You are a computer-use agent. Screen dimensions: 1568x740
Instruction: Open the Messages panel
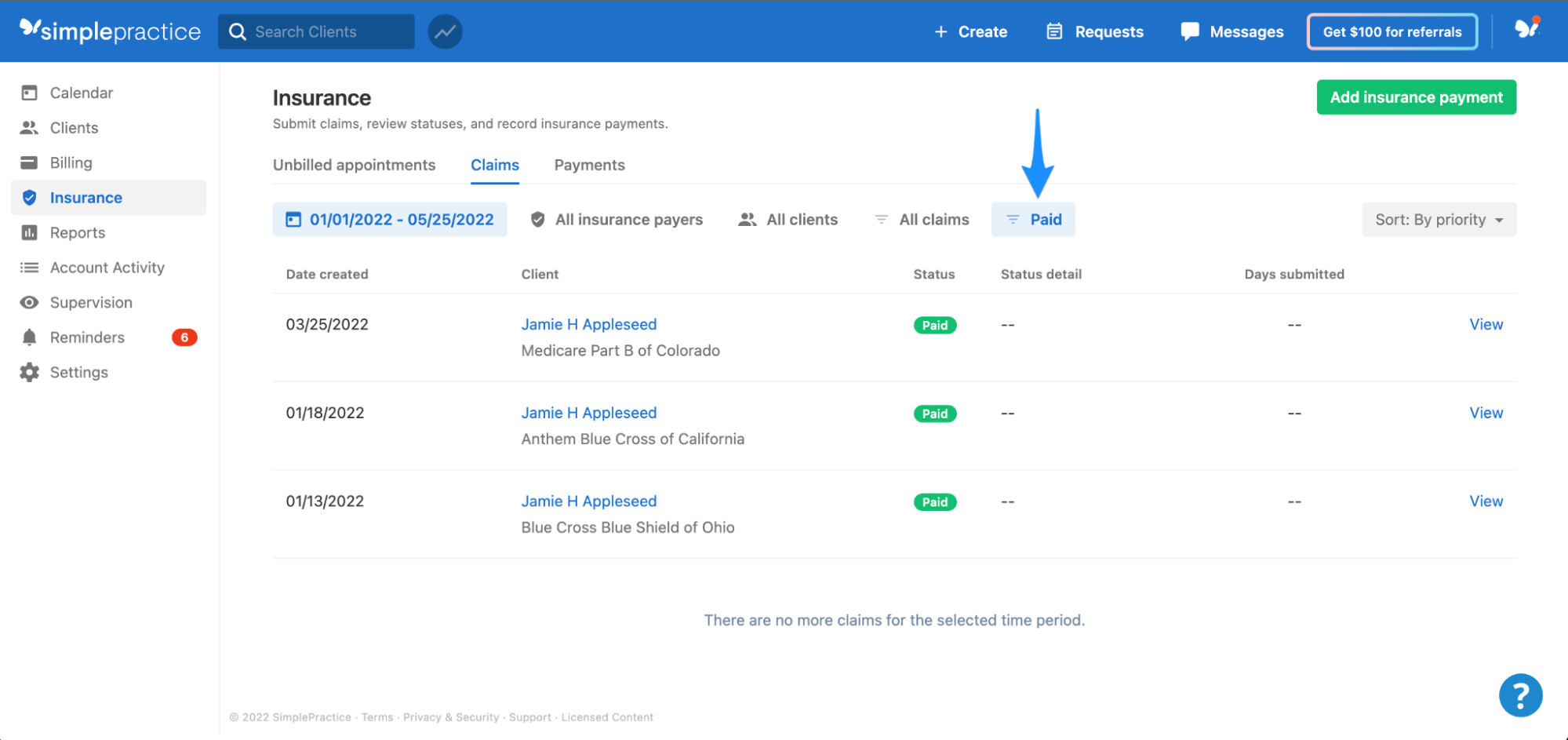point(1231,31)
